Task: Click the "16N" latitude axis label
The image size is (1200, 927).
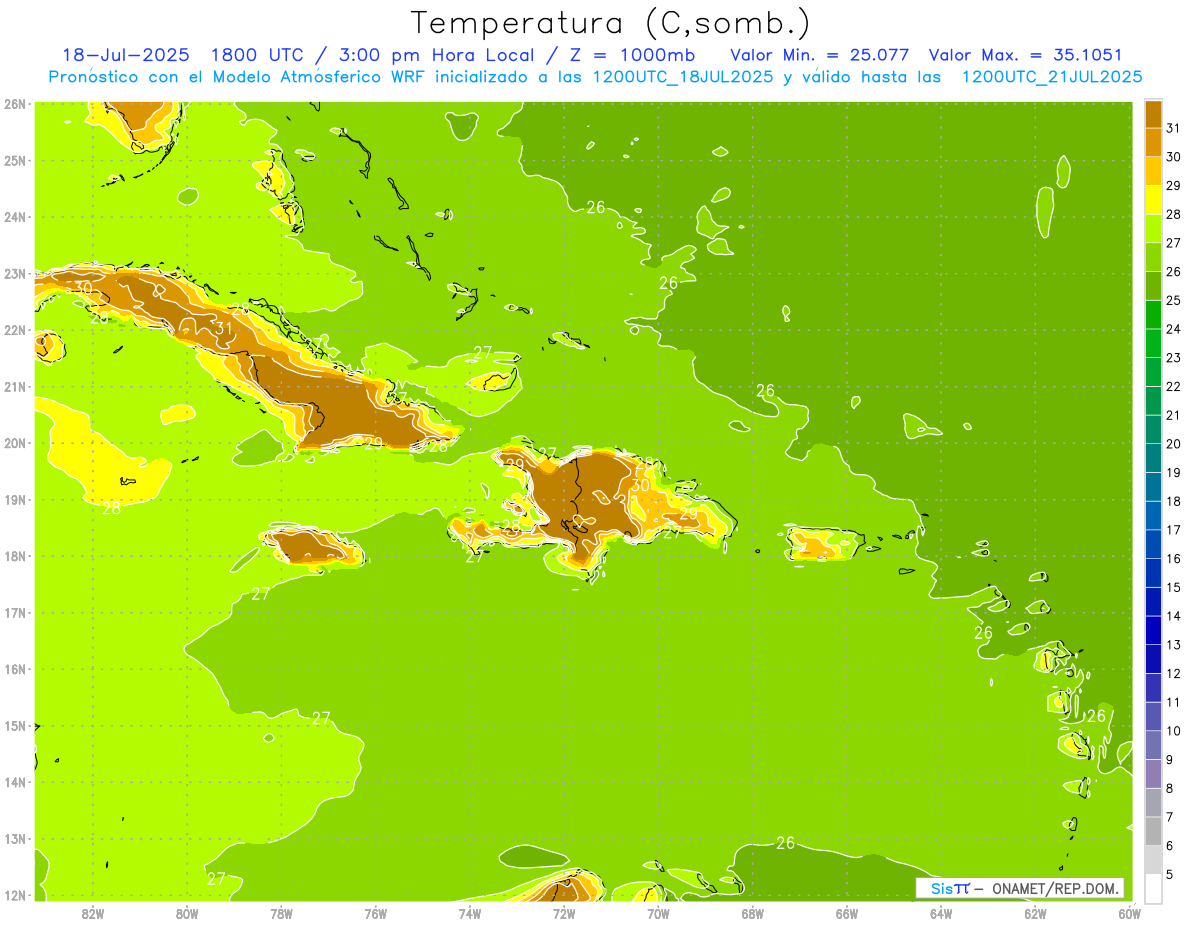Action: [x=15, y=669]
